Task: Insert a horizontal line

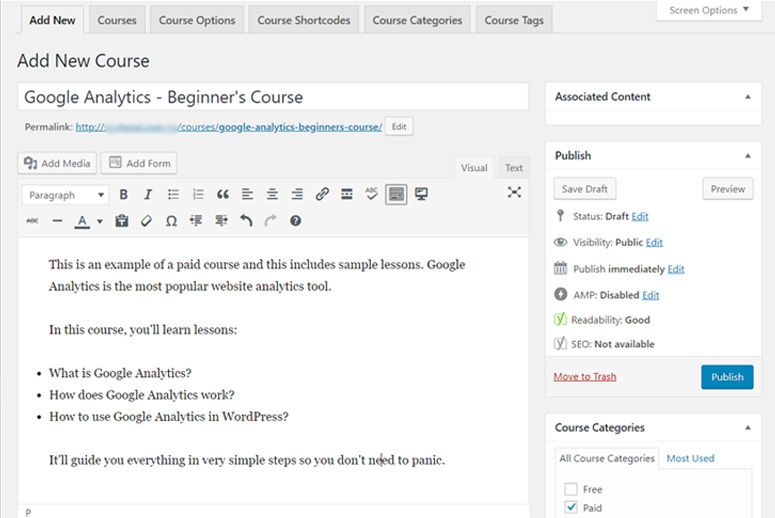Action: [x=57, y=221]
